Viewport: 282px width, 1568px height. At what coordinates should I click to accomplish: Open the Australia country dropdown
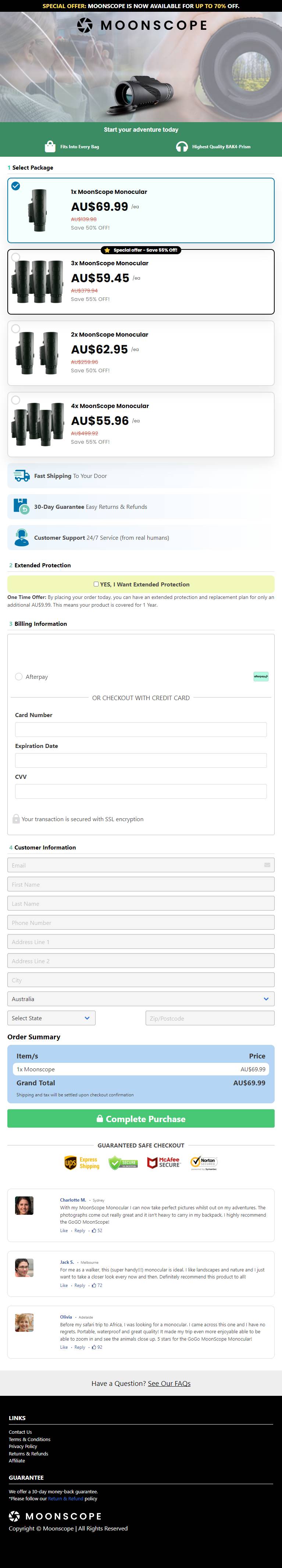tap(141, 998)
